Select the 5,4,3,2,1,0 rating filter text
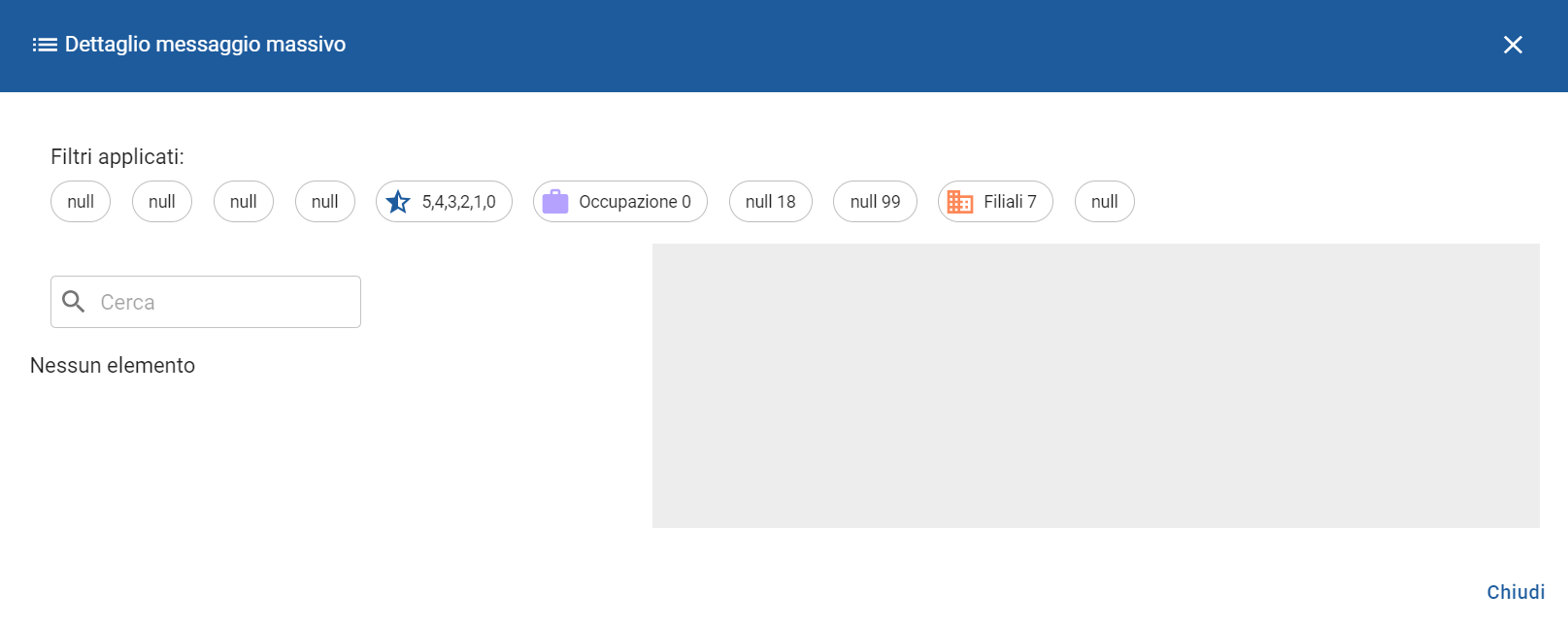The height and width of the screenshot is (627, 1568). pyautogui.click(x=458, y=202)
